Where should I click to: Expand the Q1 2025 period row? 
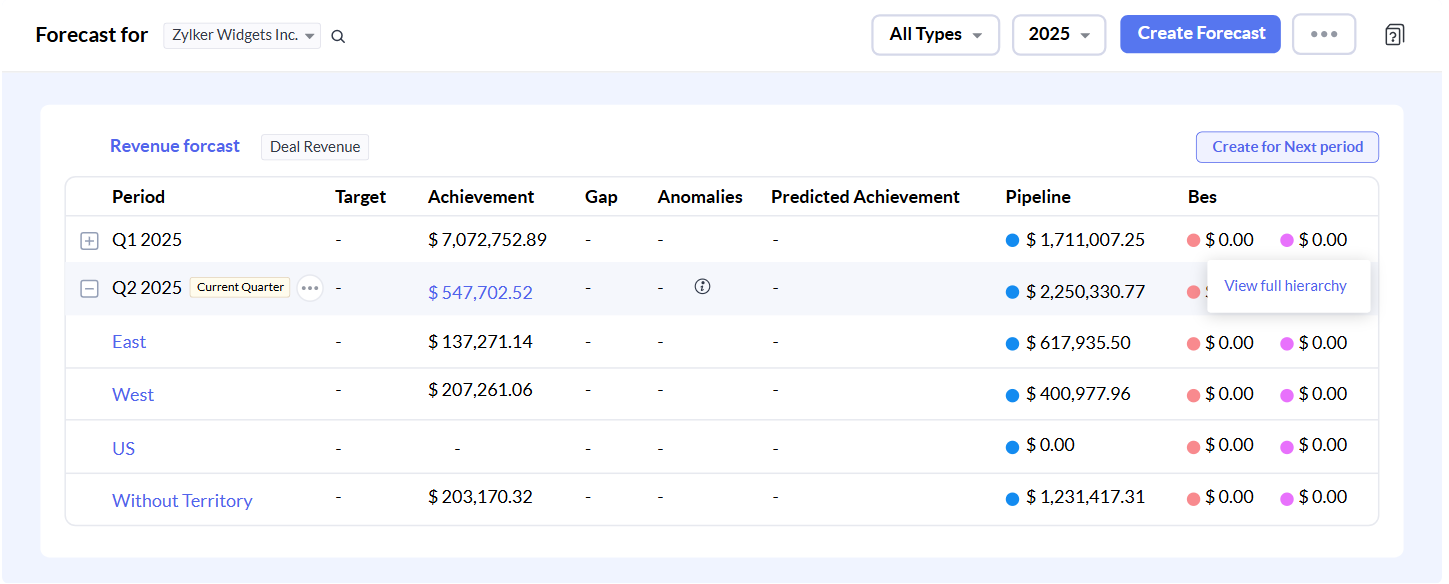pos(89,241)
